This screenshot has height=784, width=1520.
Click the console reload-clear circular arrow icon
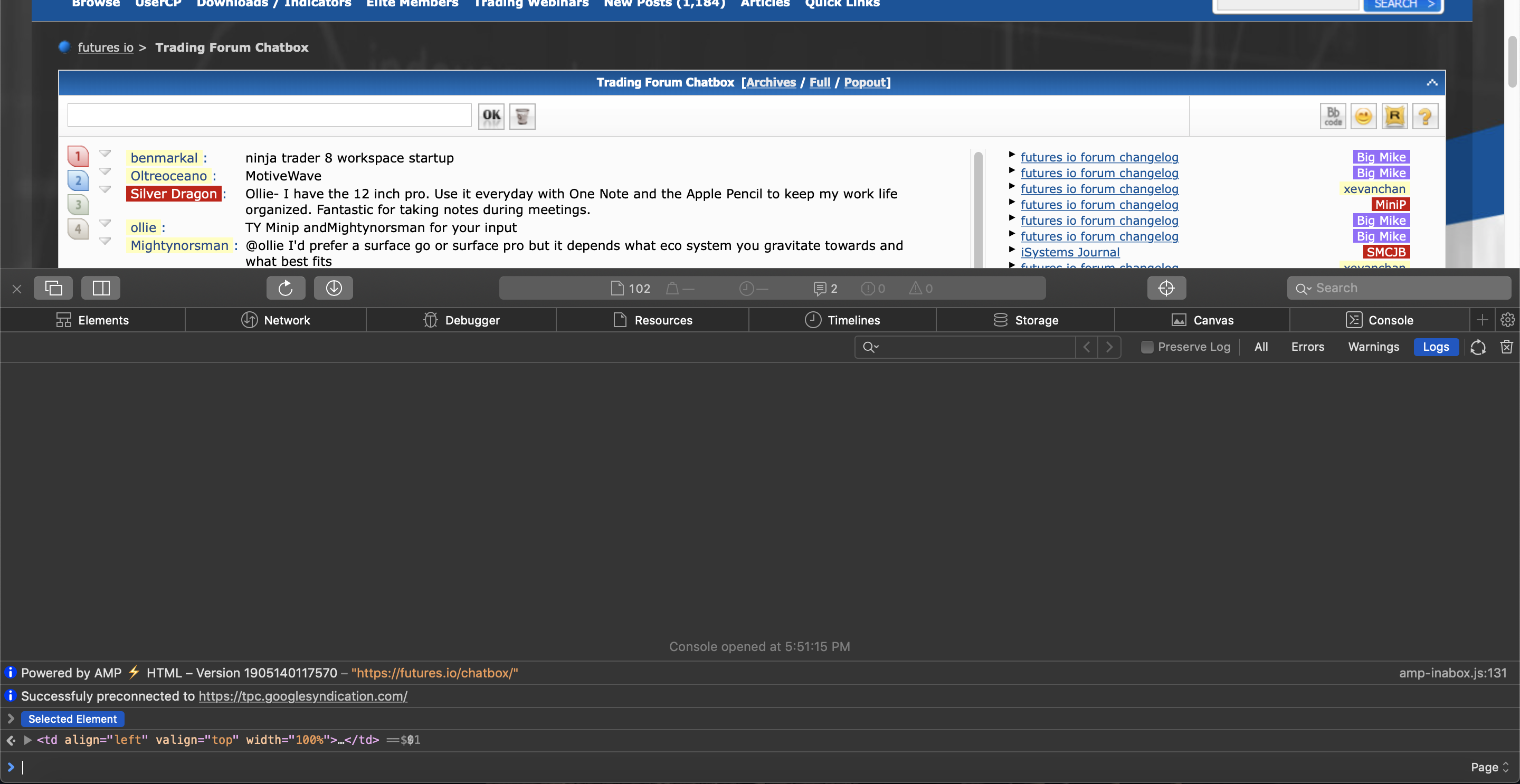tap(1478, 347)
